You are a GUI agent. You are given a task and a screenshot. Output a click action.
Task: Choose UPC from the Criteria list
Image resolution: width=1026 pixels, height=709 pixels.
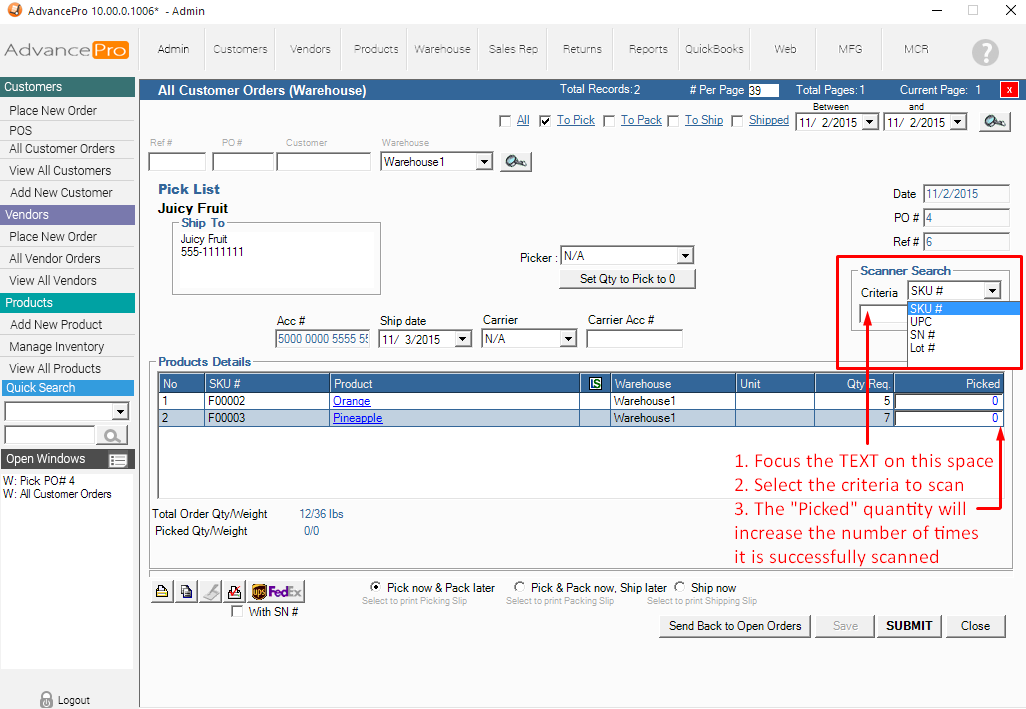[x=921, y=322]
